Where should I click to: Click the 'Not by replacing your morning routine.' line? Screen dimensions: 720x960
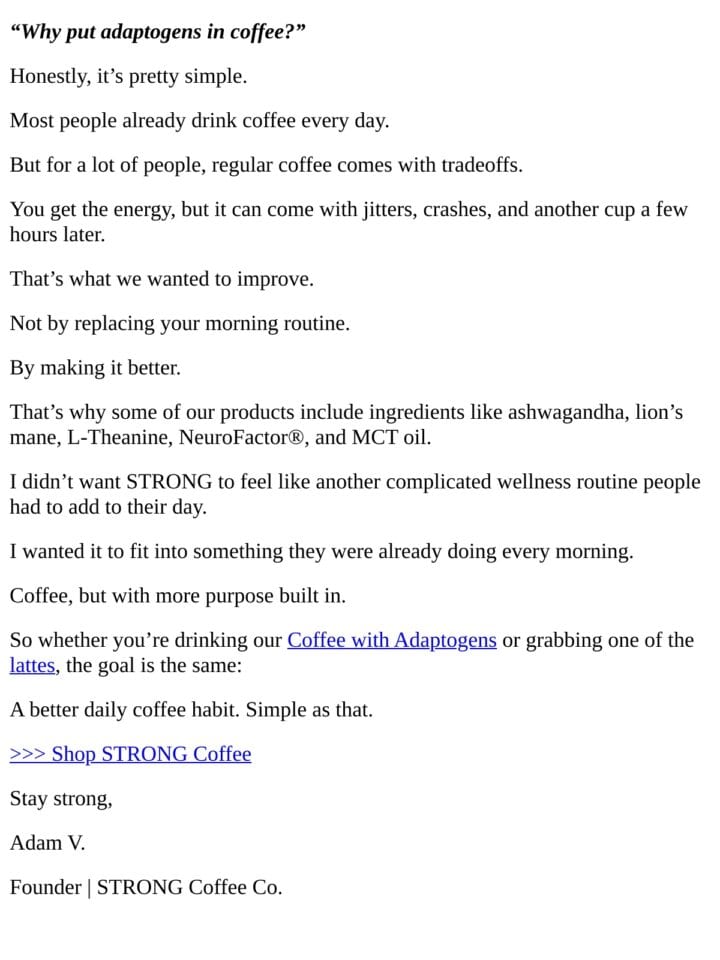click(180, 323)
